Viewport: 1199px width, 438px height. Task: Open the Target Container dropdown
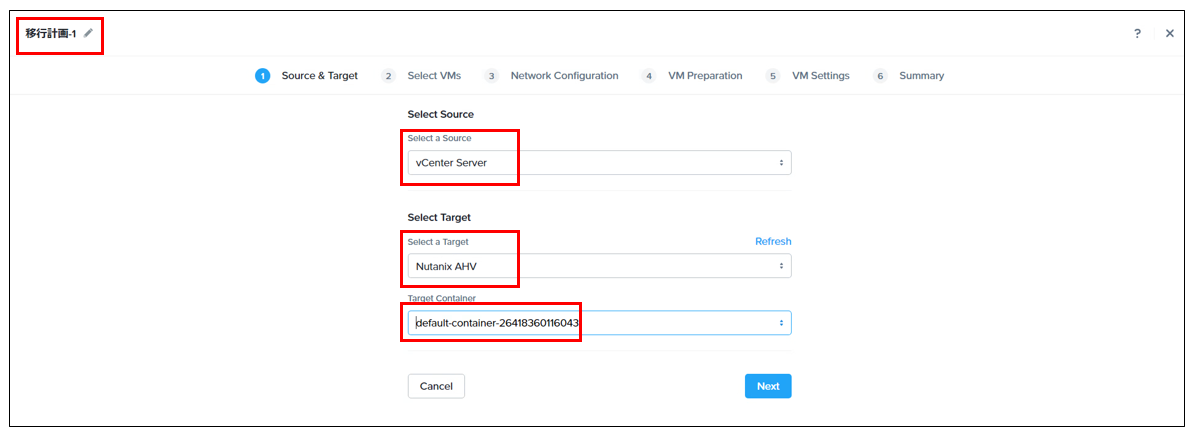click(x=600, y=323)
